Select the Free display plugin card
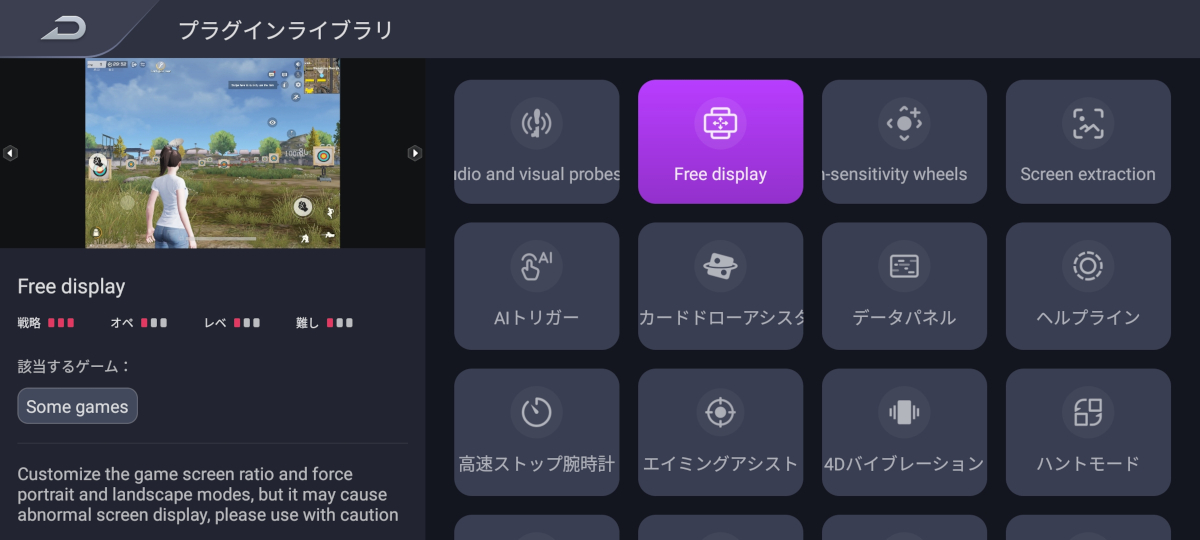 coord(720,142)
